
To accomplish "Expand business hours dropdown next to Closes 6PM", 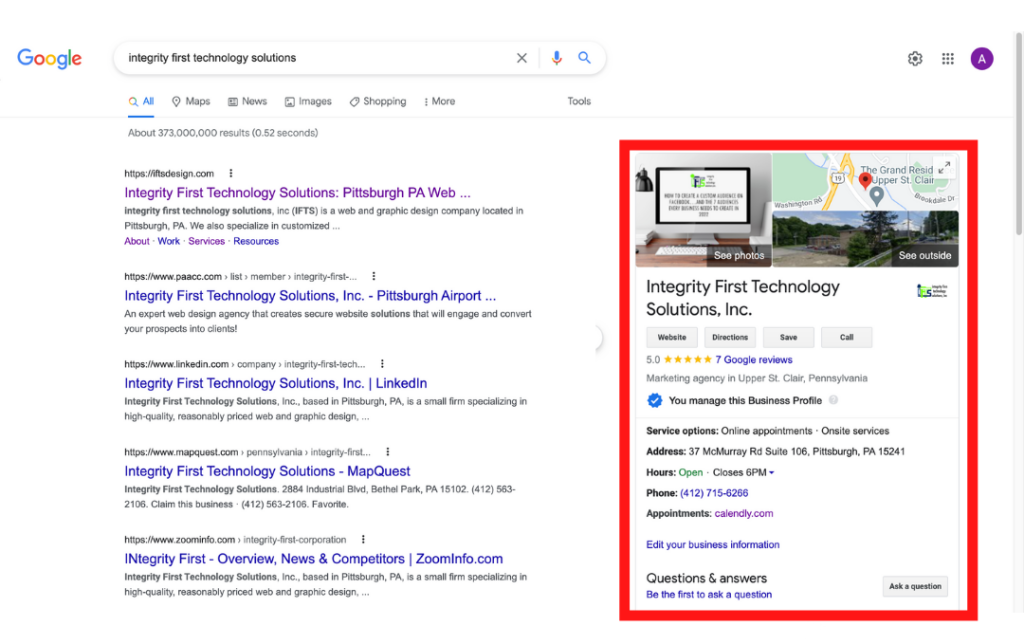I will [x=771, y=472].
